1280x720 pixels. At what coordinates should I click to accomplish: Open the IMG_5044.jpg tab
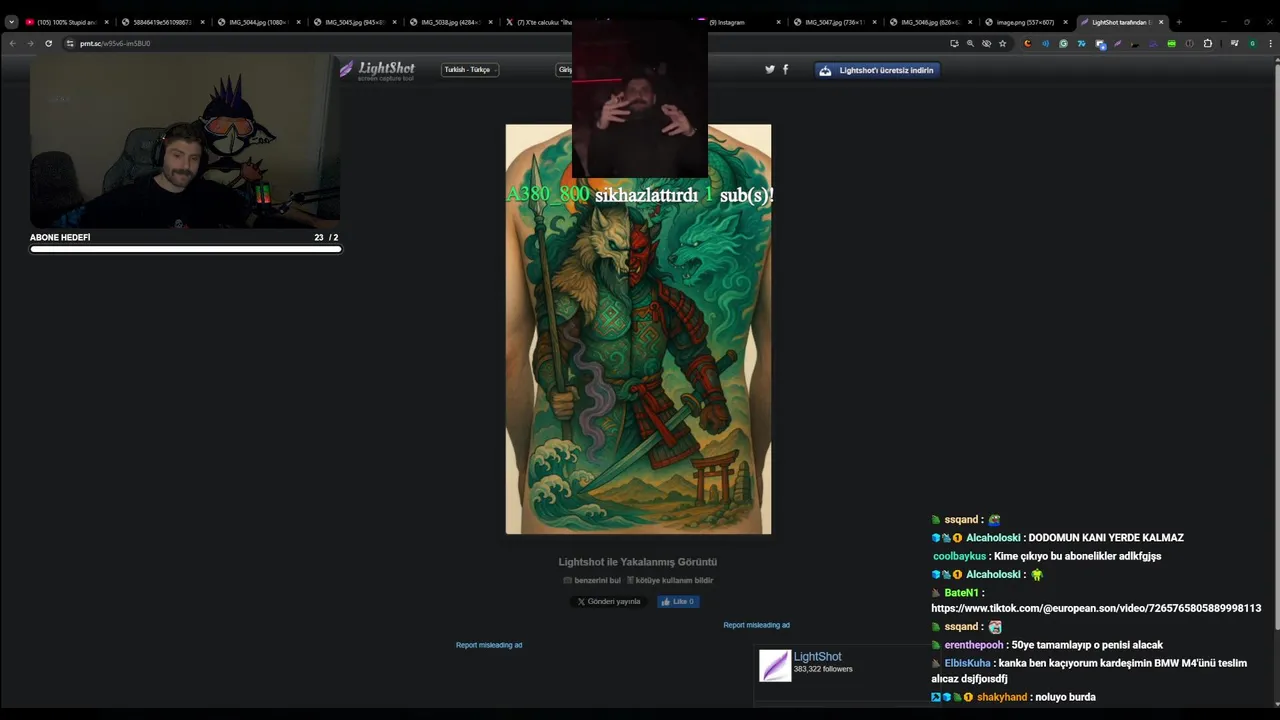(x=258, y=22)
